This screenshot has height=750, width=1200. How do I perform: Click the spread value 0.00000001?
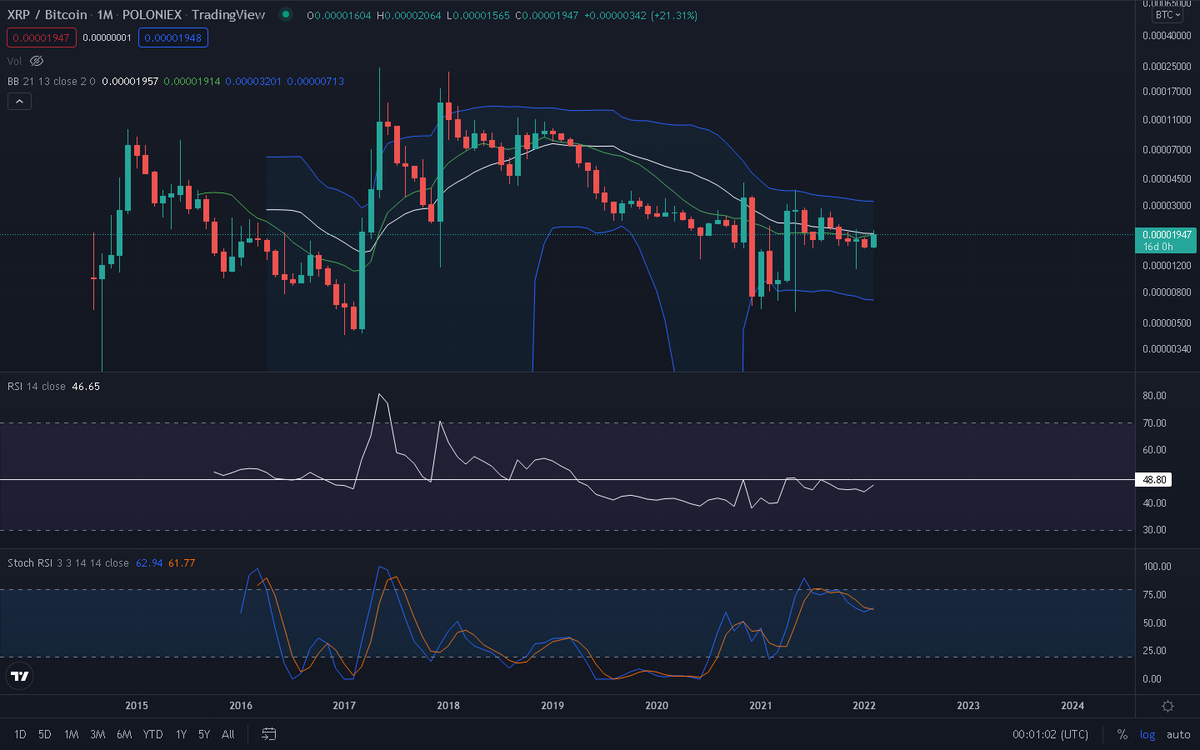coord(107,37)
